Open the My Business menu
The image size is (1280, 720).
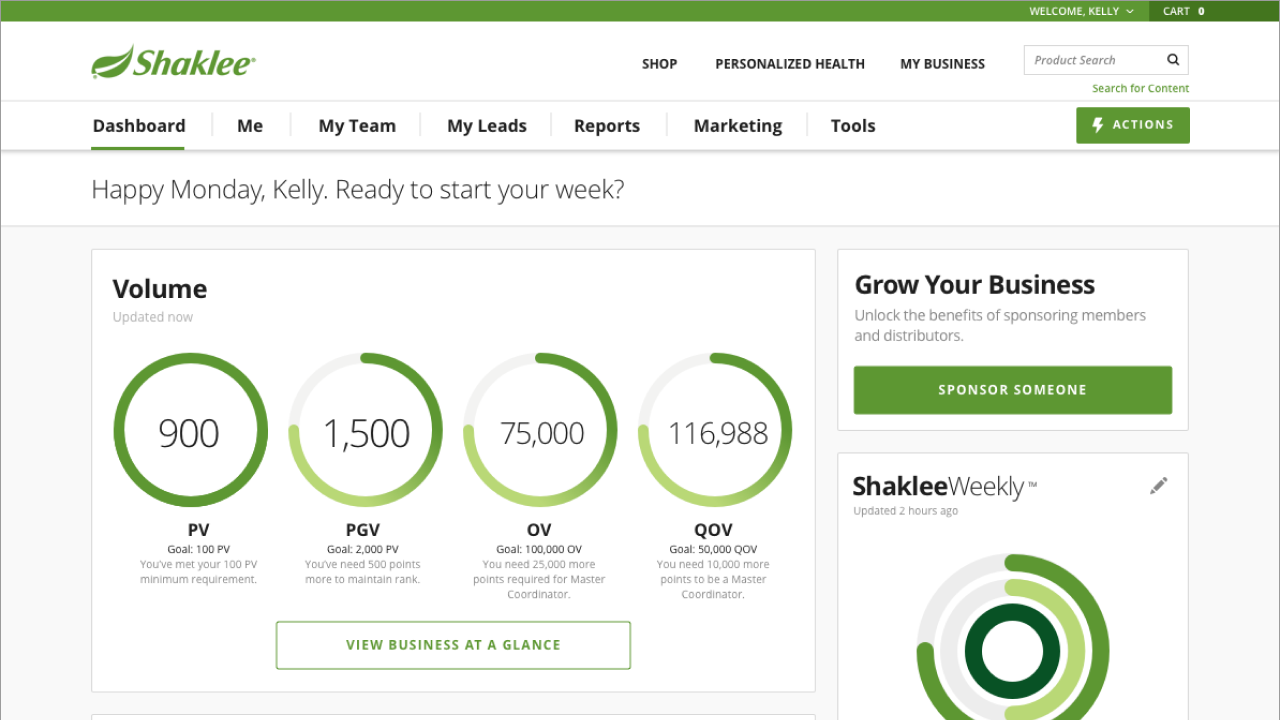point(942,63)
